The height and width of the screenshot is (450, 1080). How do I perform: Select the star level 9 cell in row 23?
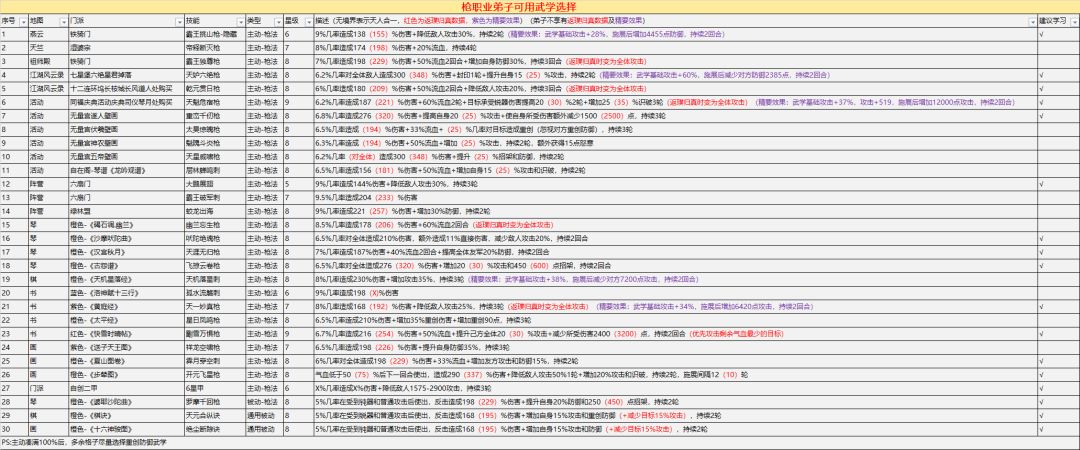pos(298,334)
